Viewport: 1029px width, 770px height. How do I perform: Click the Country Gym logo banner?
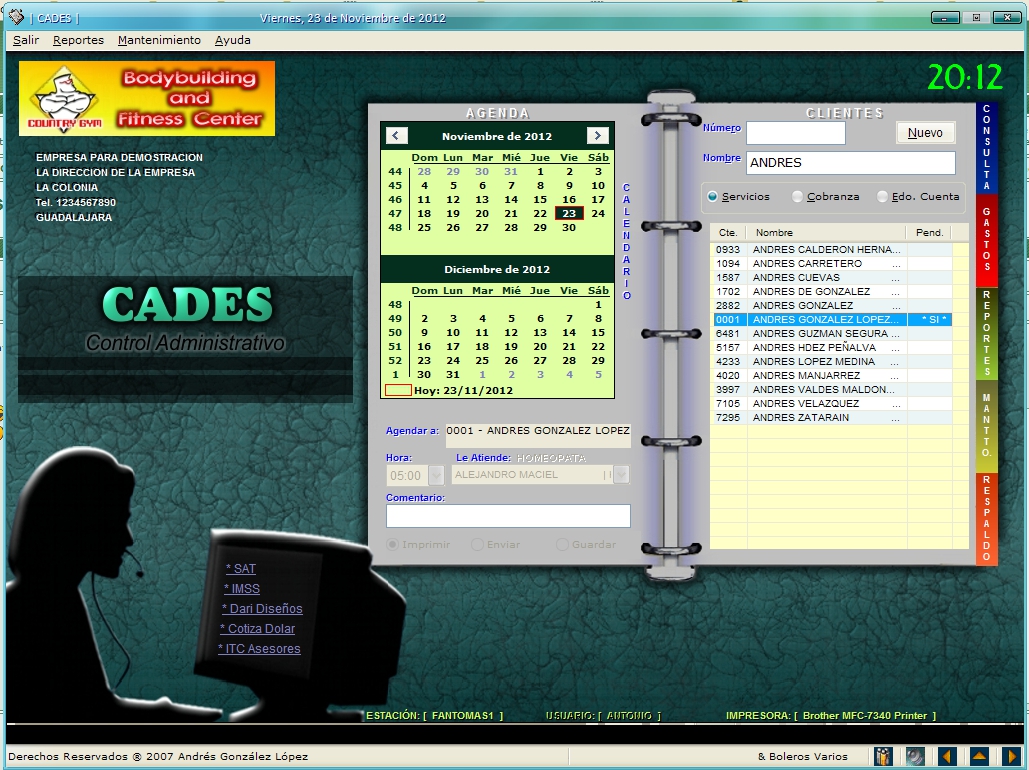click(147, 98)
